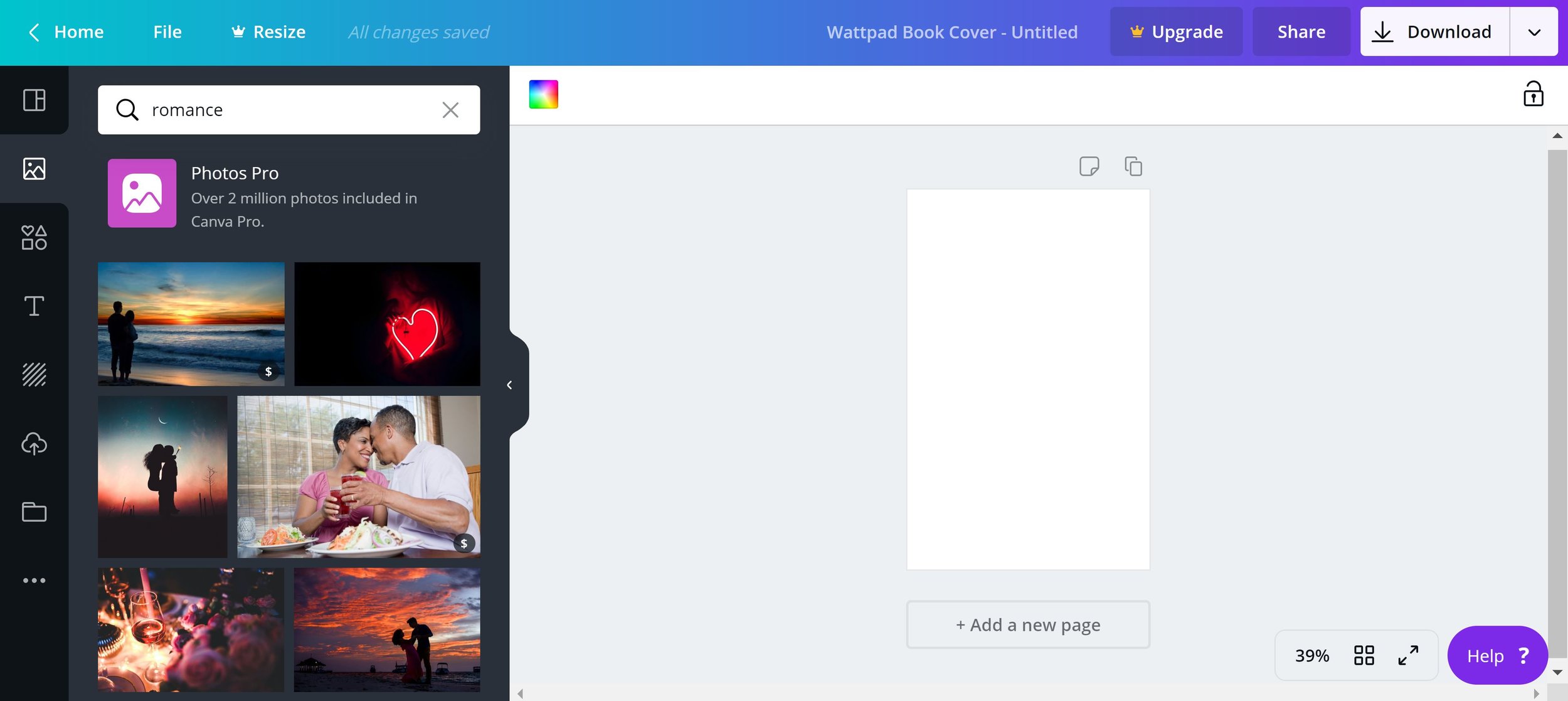Open the Resize menu
The width and height of the screenshot is (1568, 701).
coord(268,32)
